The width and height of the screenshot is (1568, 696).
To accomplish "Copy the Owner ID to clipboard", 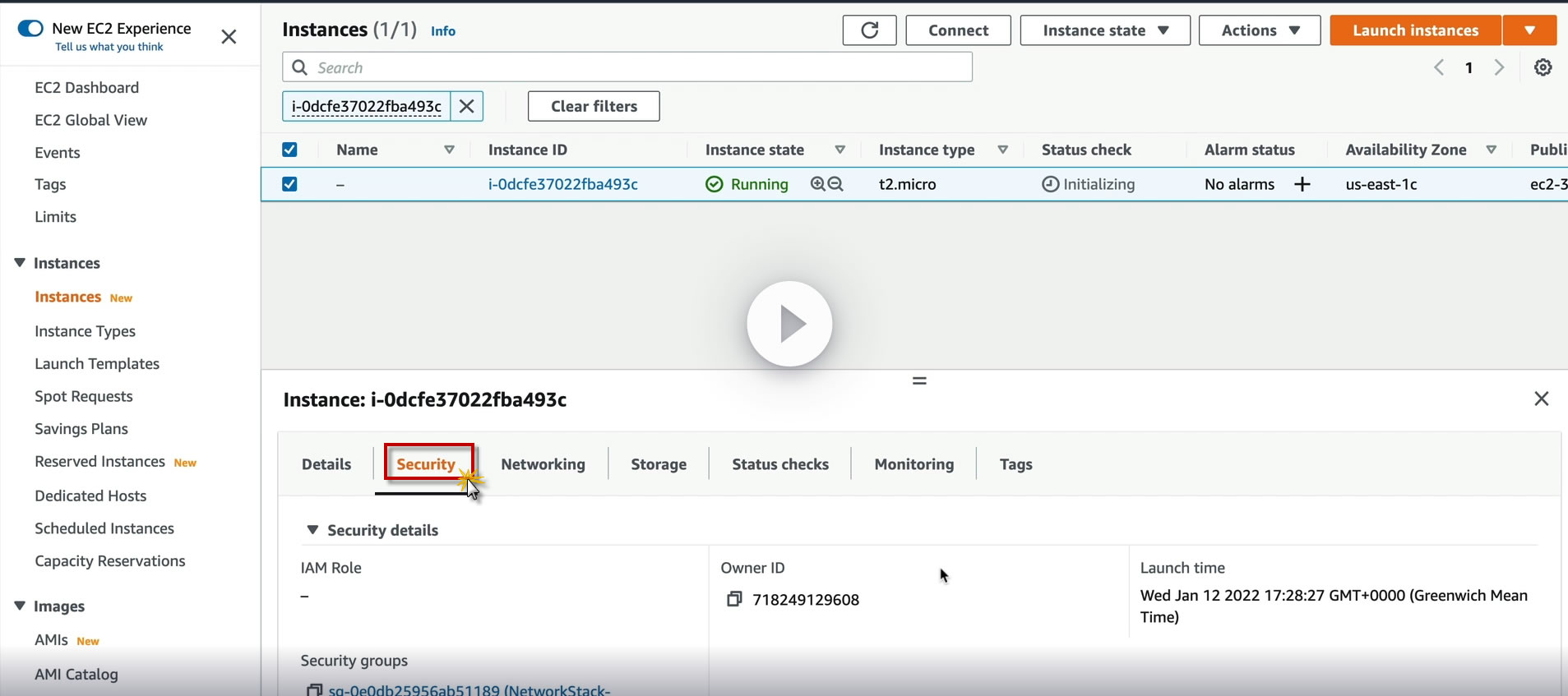I will click(734, 599).
